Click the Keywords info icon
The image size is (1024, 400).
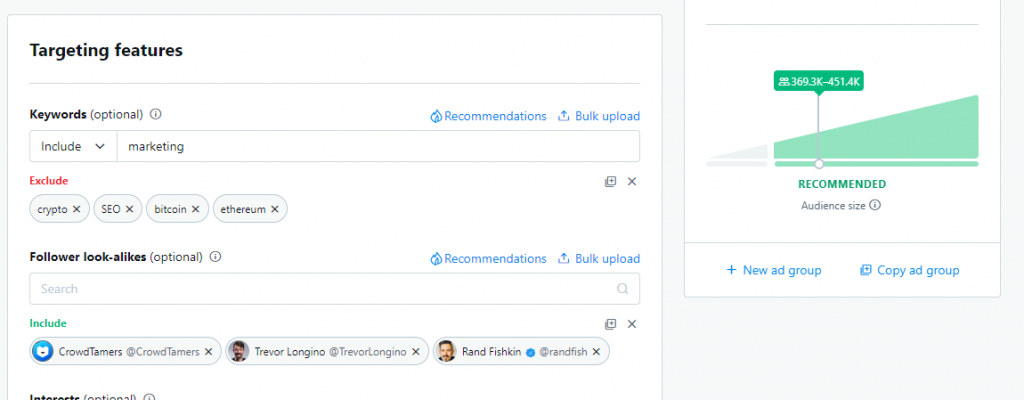click(155, 114)
